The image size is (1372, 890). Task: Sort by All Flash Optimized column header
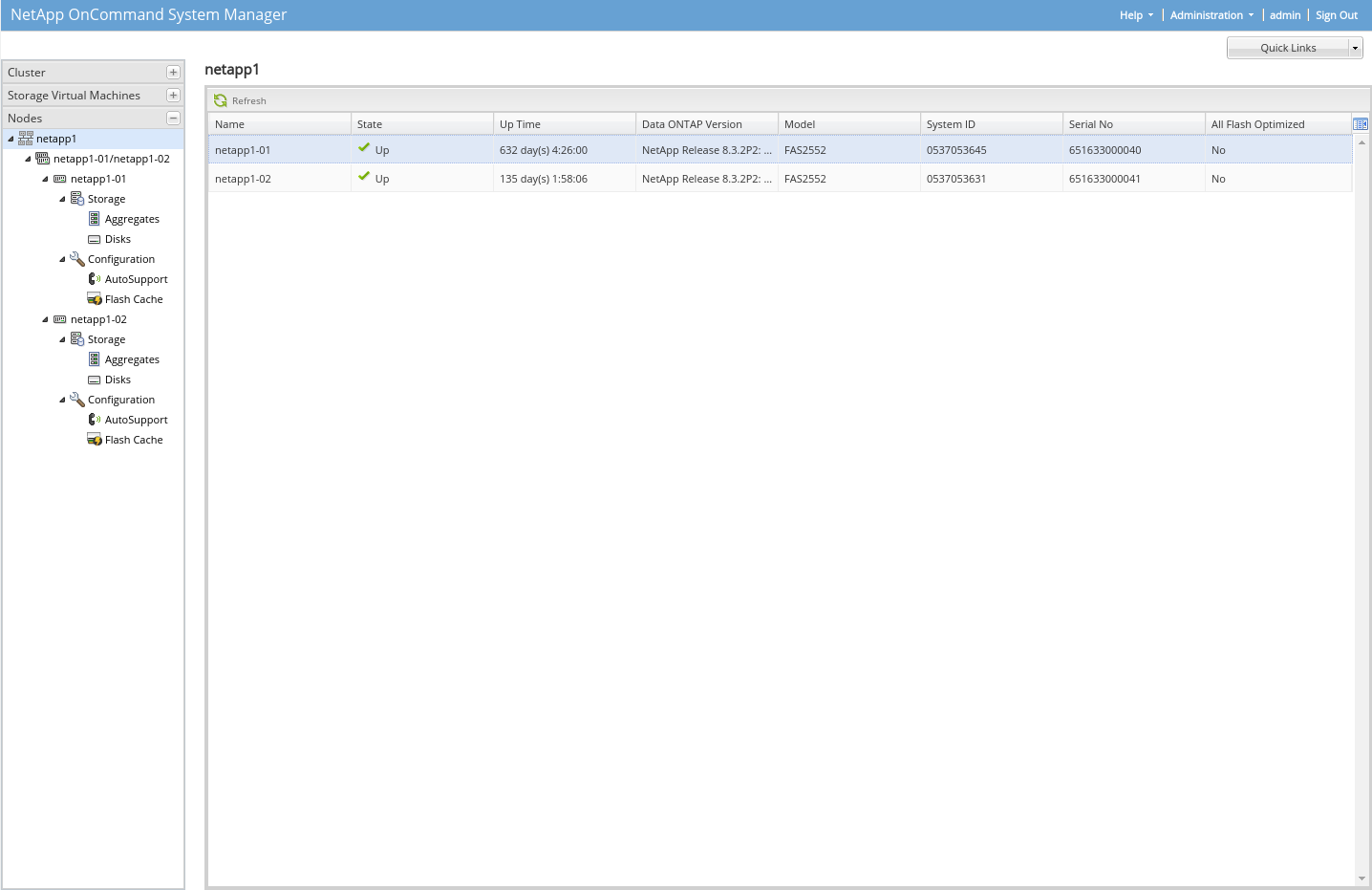point(1278,124)
